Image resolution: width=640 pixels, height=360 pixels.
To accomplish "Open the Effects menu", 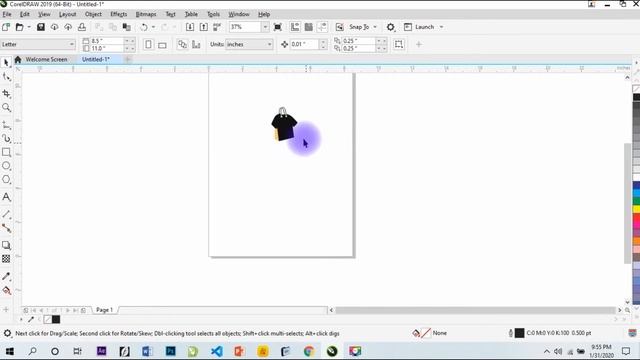I will click(119, 14).
